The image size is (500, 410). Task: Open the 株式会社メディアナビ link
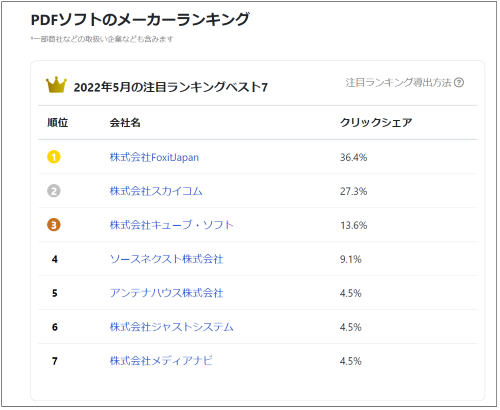161,361
